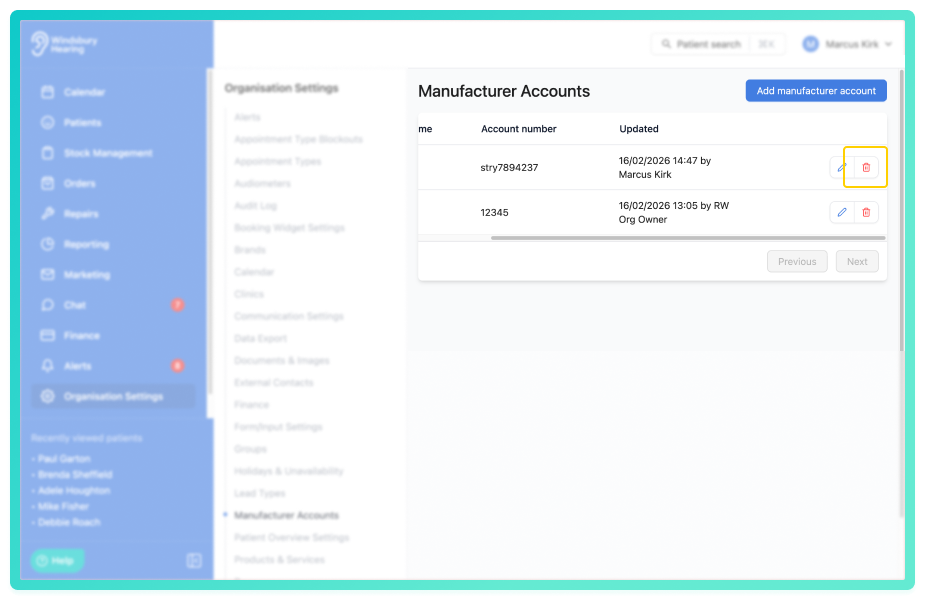Open settings page Products & Services
Screen dimensions: 925x600
[279, 560]
